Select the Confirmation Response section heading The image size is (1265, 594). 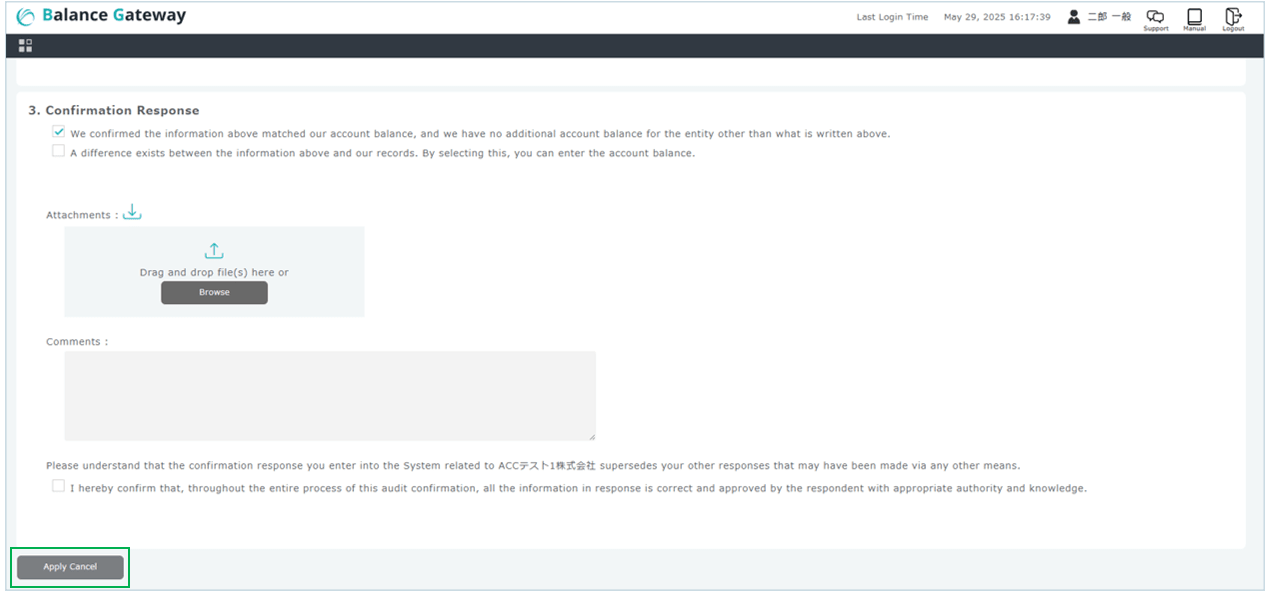point(114,111)
